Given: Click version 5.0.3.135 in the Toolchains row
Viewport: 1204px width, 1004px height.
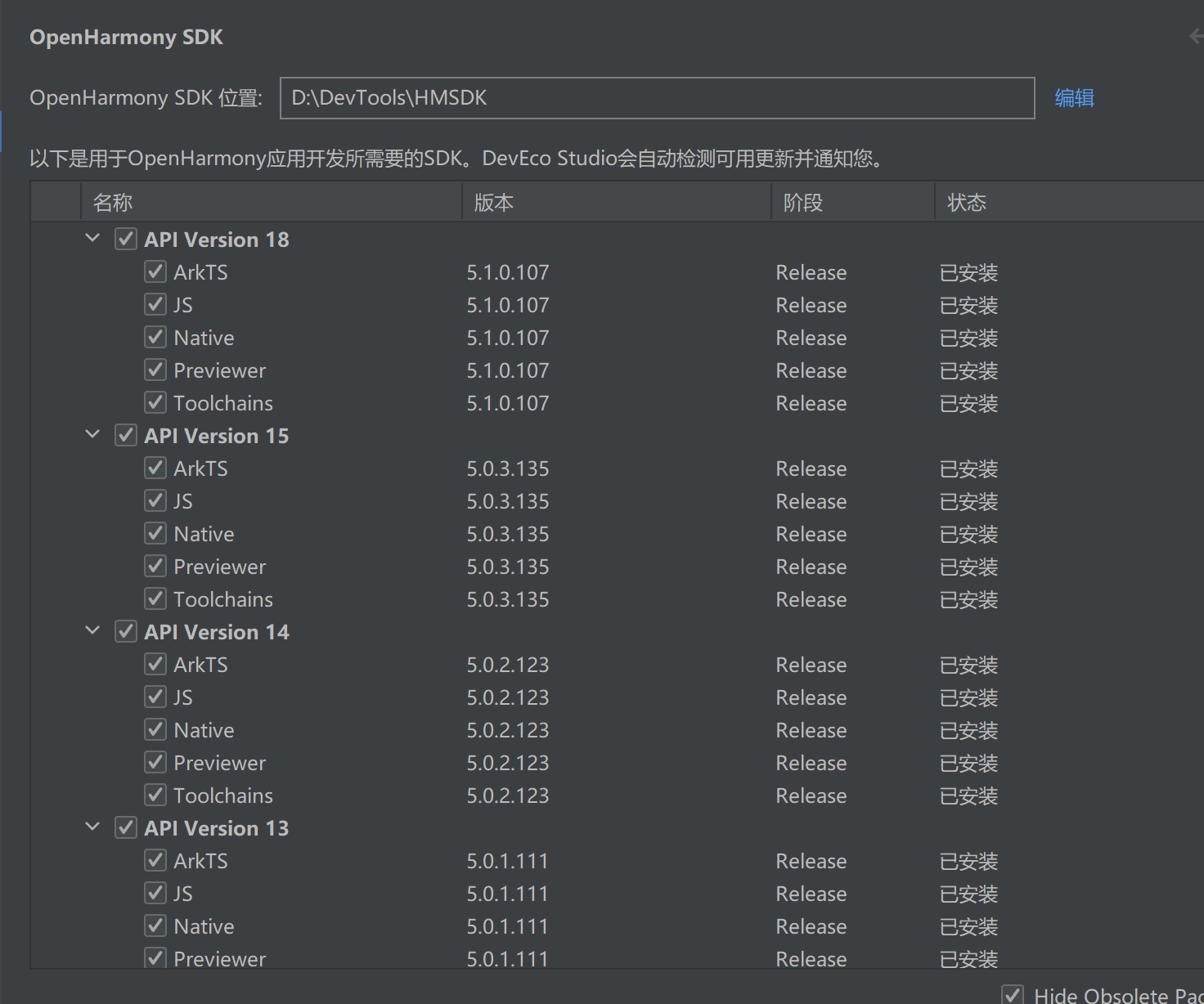Looking at the screenshot, I should coord(508,599).
